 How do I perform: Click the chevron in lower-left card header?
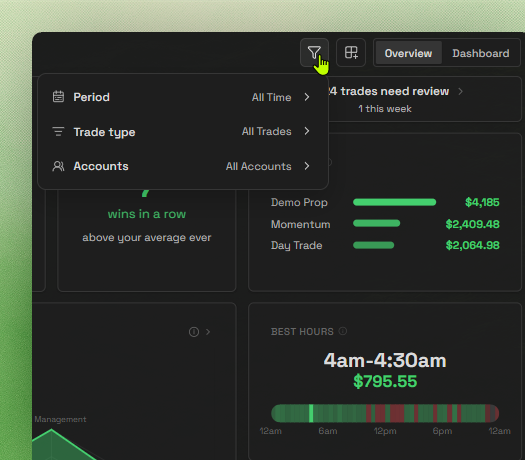point(208,332)
